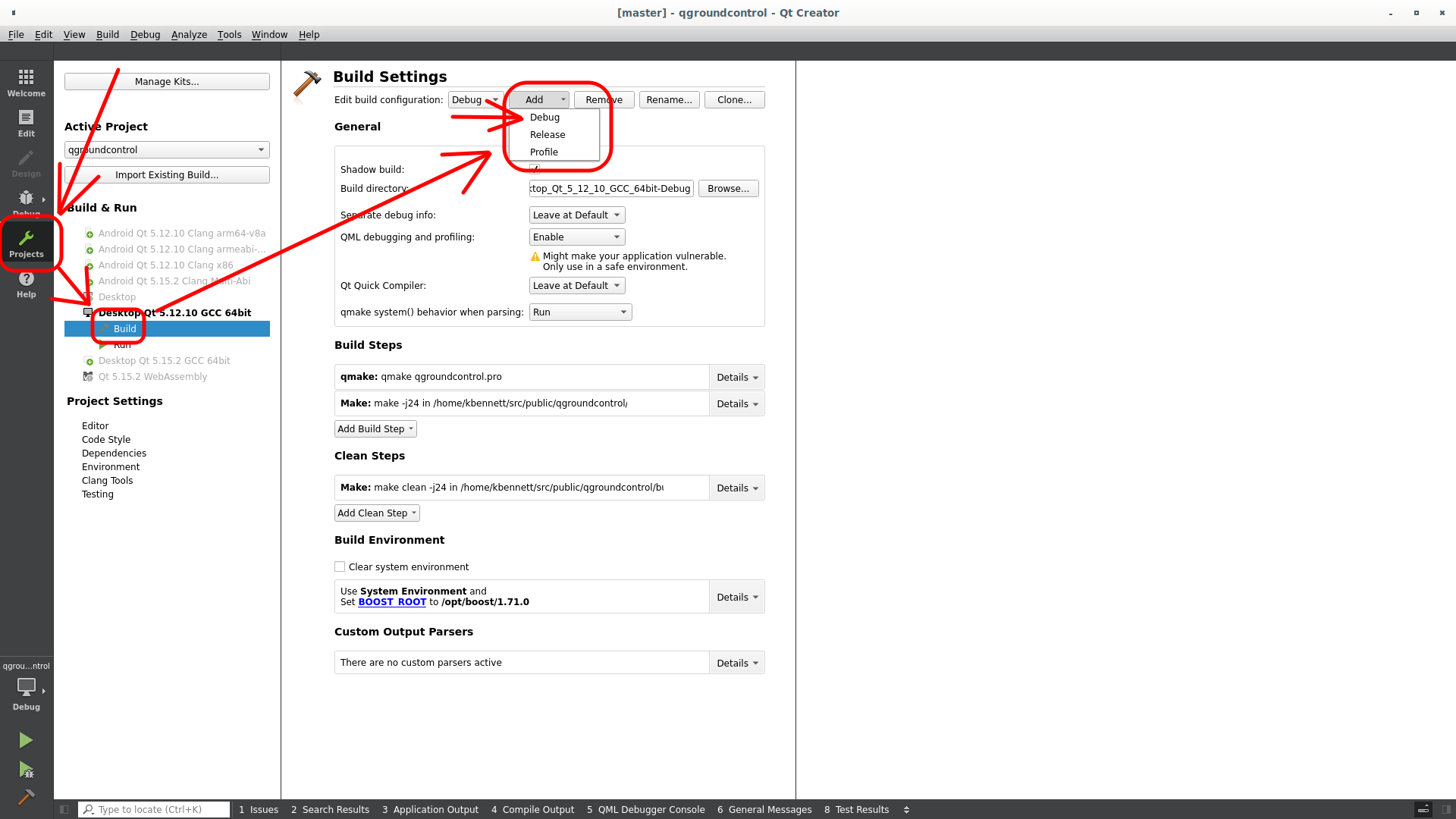Open the Welcome mode
Screen dimensions: 1456x819
(x=26, y=82)
